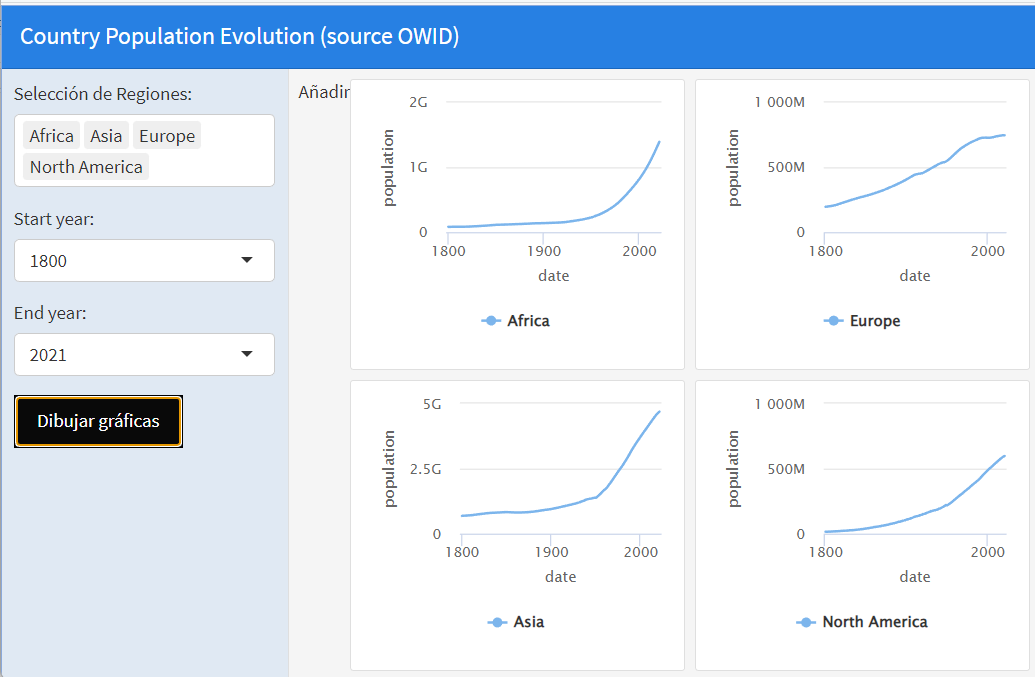Select the Africa tag in region selection
Screen dimensions: 1035x677
pos(51,136)
